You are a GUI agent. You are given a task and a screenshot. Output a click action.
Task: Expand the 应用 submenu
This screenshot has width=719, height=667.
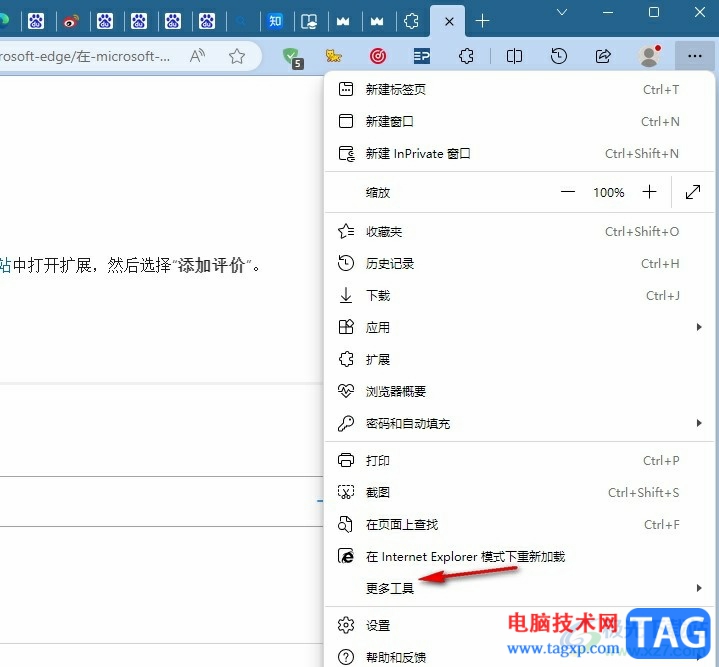click(x=519, y=327)
